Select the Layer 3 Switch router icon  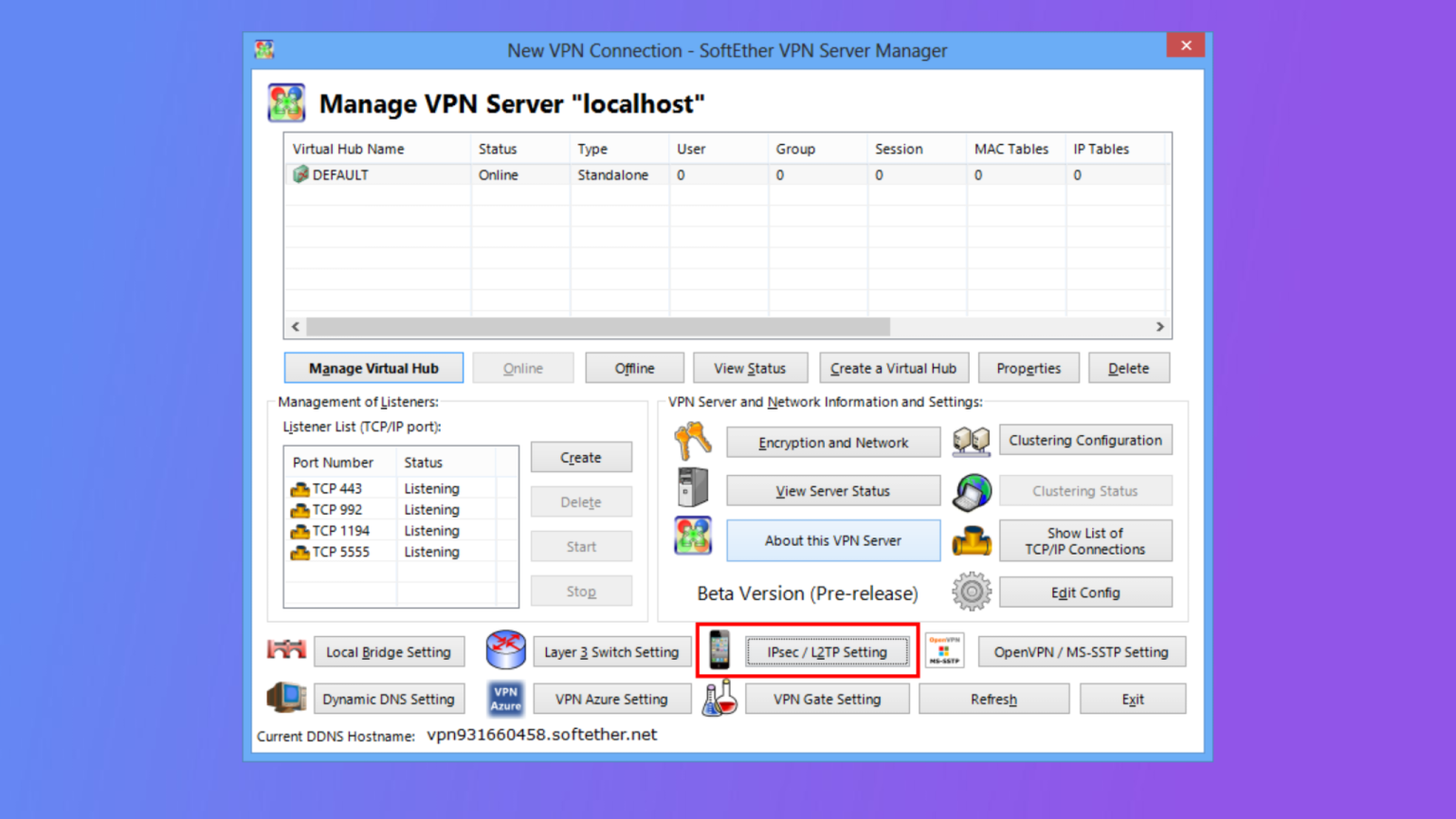(x=506, y=650)
